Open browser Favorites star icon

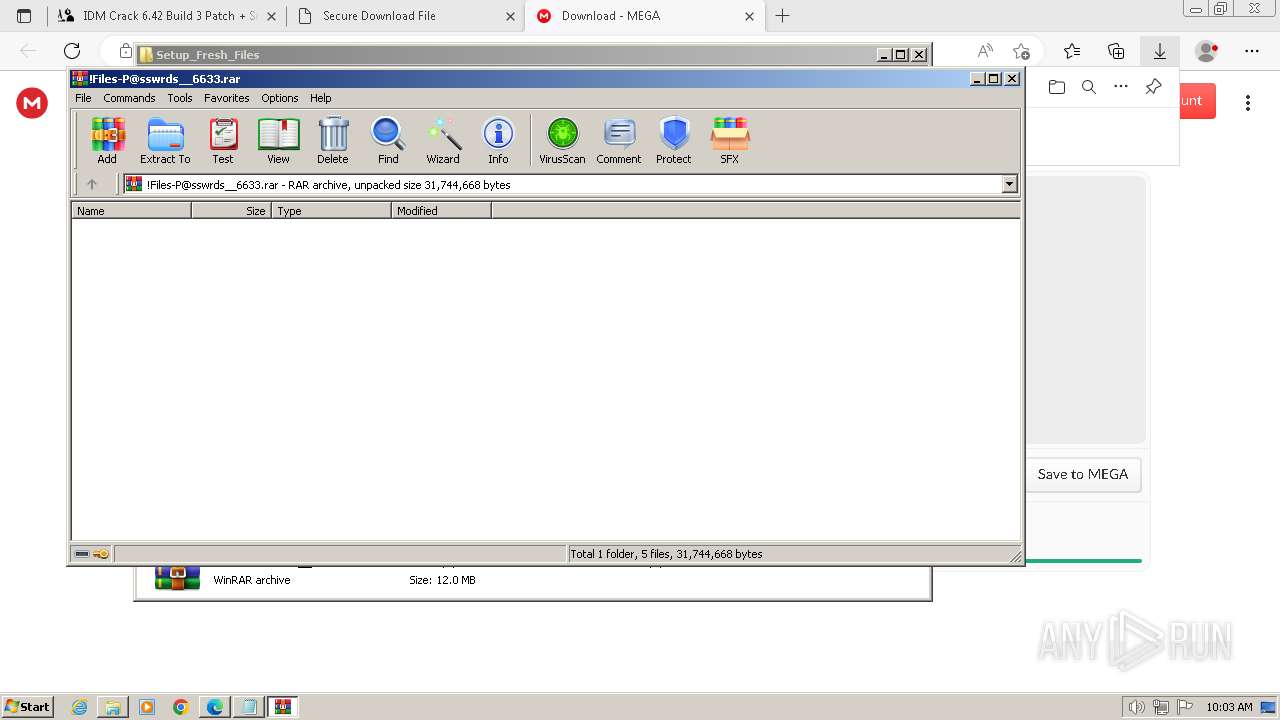tap(1072, 51)
